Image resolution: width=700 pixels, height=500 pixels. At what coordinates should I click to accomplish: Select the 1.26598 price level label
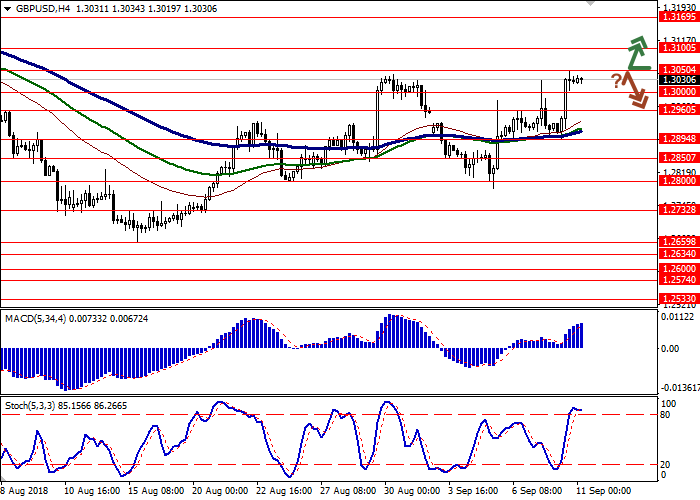point(679,242)
